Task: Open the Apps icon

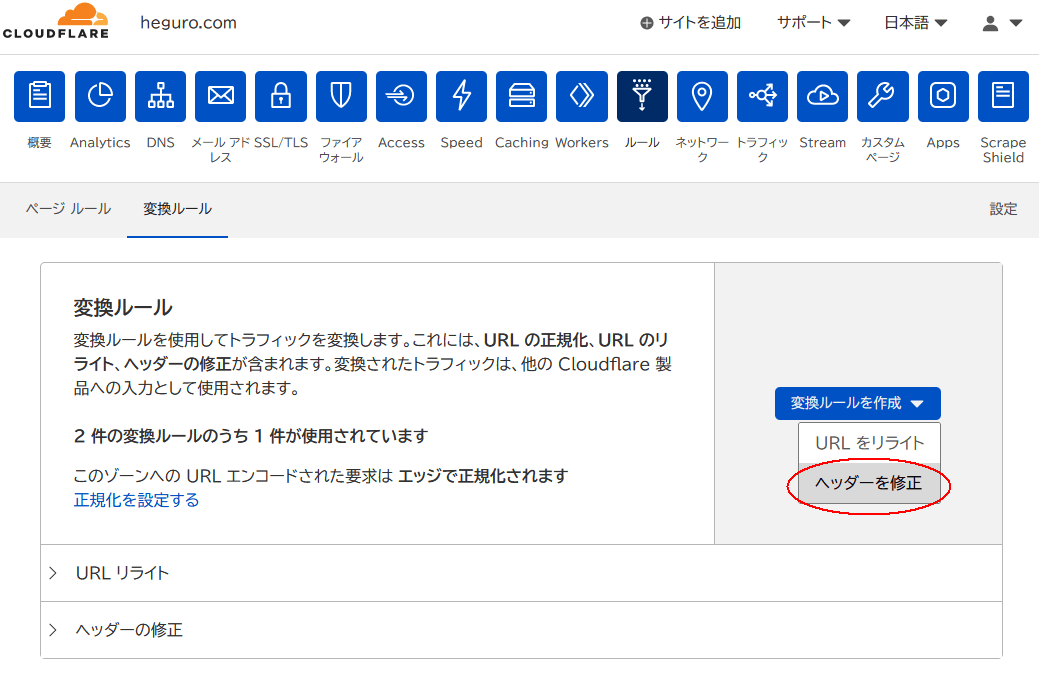Action: (x=943, y=96)
